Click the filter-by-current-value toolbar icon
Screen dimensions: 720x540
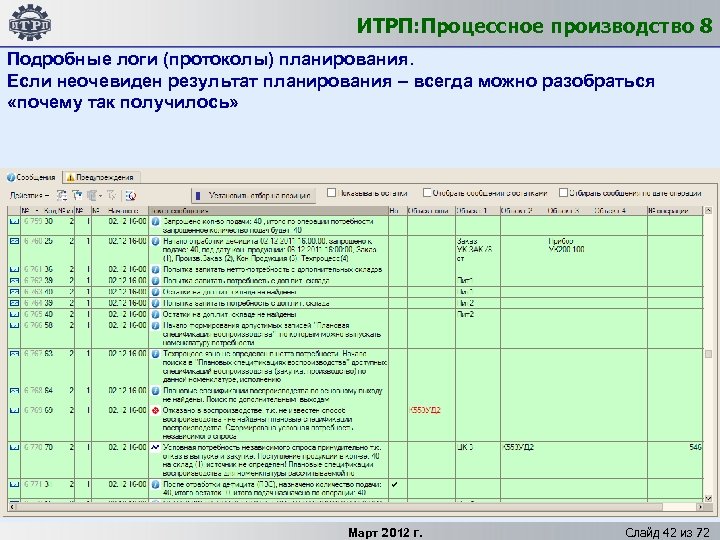(77, 196)
